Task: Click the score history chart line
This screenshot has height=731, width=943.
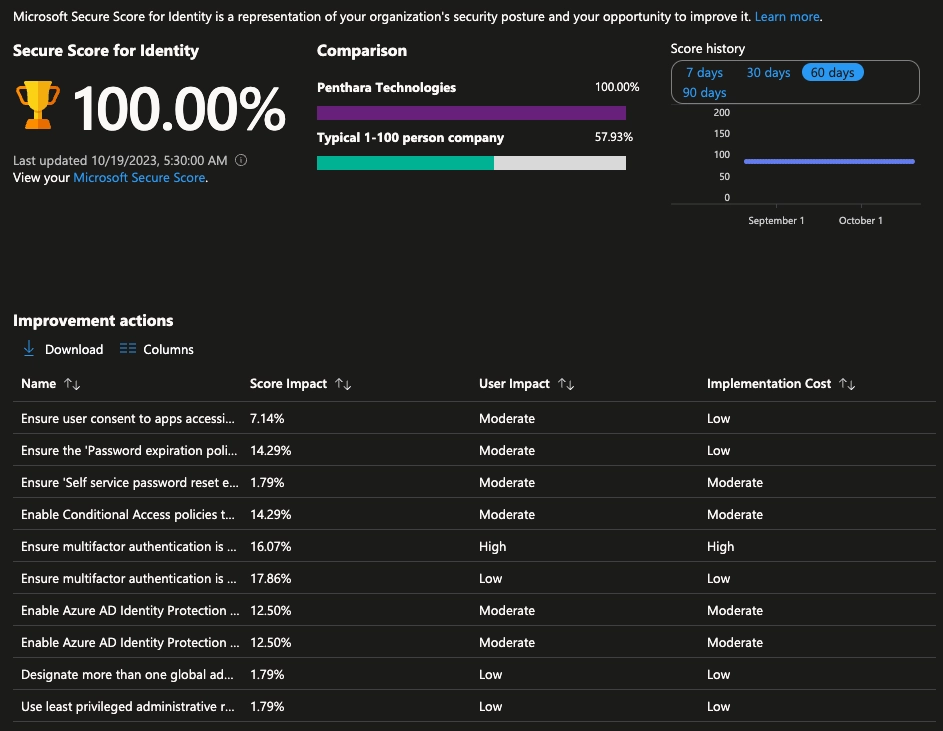Action: 829,161
